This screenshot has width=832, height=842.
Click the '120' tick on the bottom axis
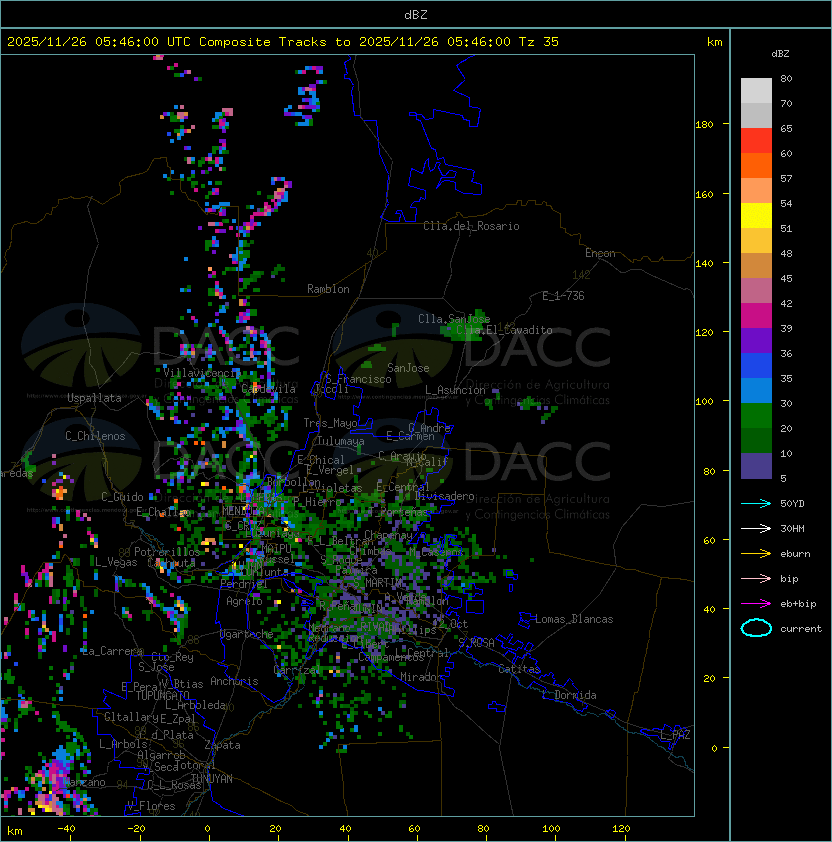click(x=621, y=829)
